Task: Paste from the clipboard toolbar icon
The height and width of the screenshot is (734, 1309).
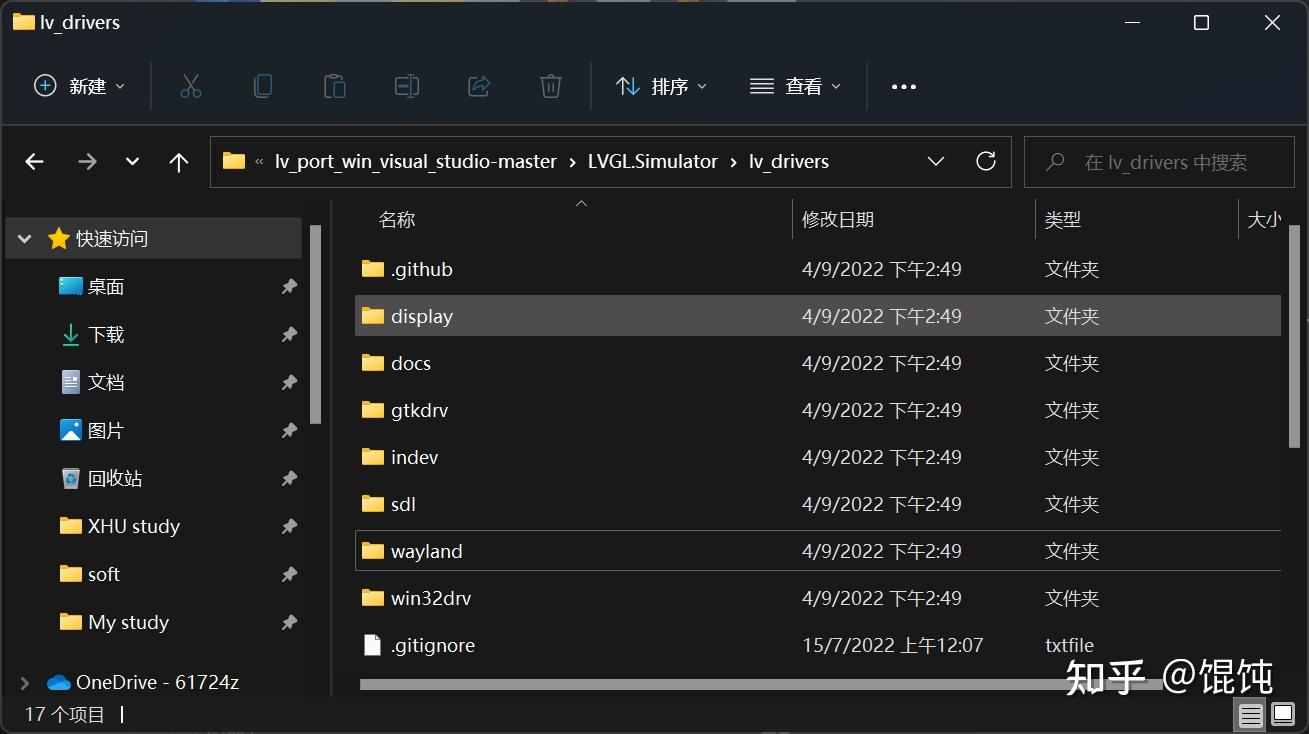Action: 334,86
